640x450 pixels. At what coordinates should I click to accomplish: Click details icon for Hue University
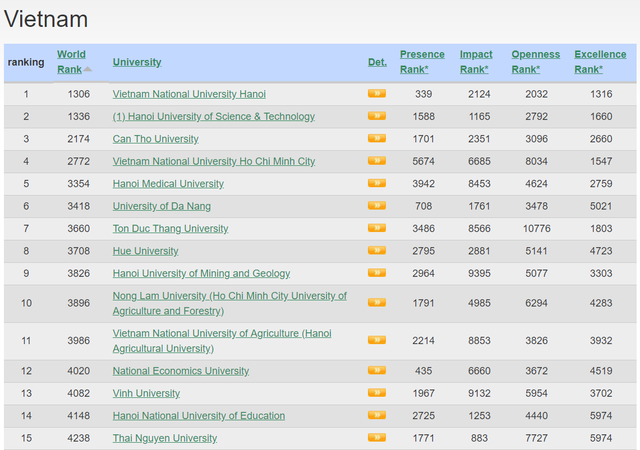pyautogui.click(x=376, y=251)
